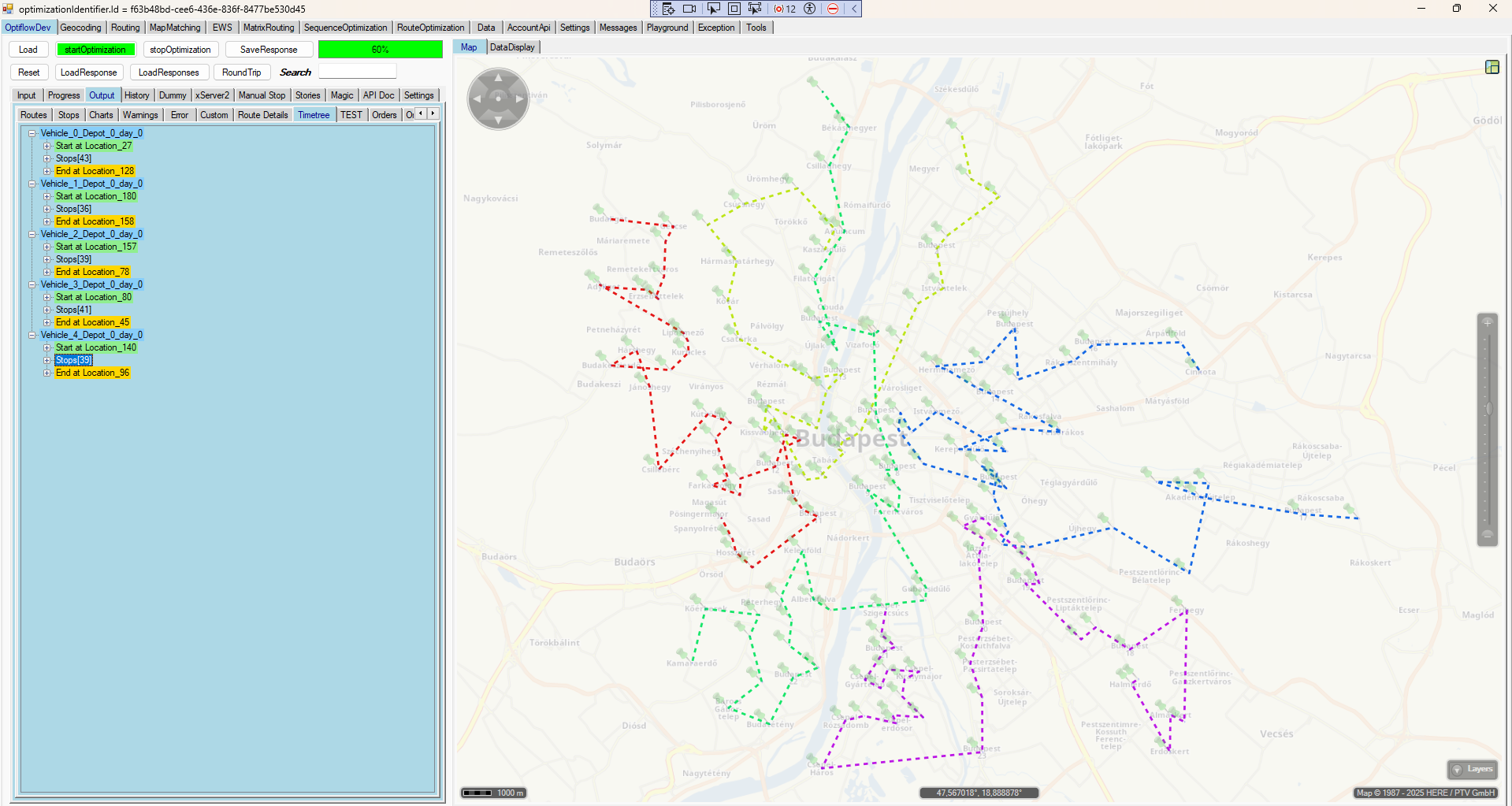Expand the End at Location_78 node
Screen dimensions: 1512x806
46,272
